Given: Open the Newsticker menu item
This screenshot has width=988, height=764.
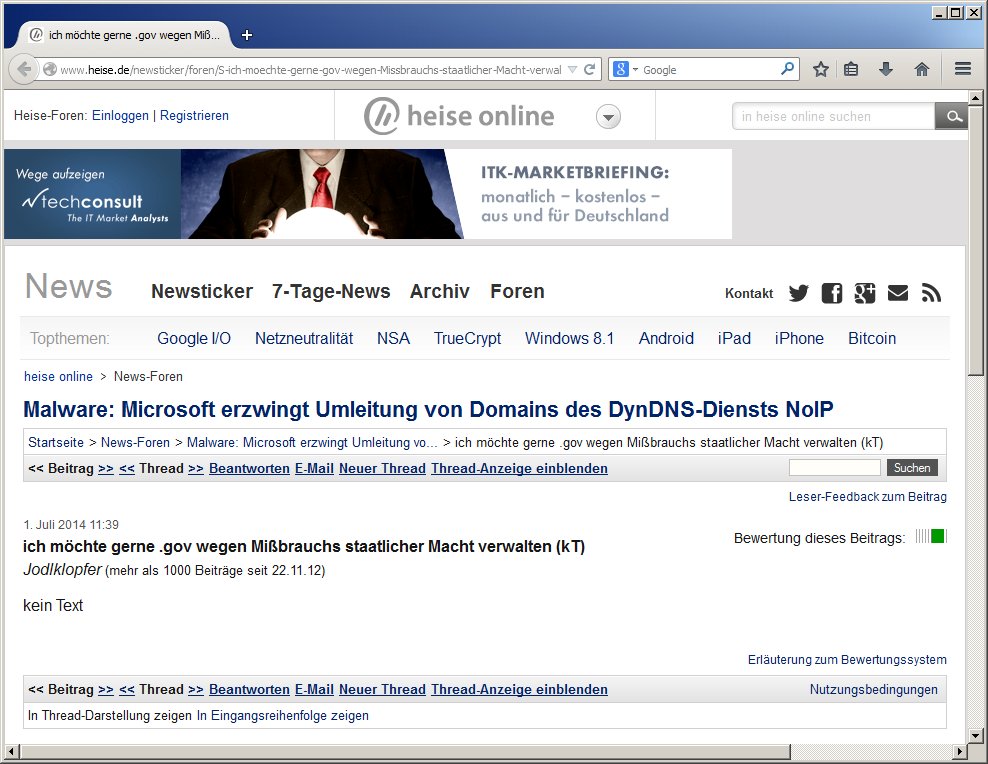Looking at the screenshot, I should click(202, 292).
